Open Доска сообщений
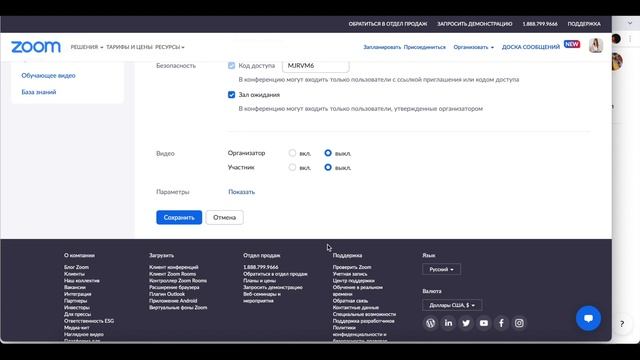 coord(531,47)
